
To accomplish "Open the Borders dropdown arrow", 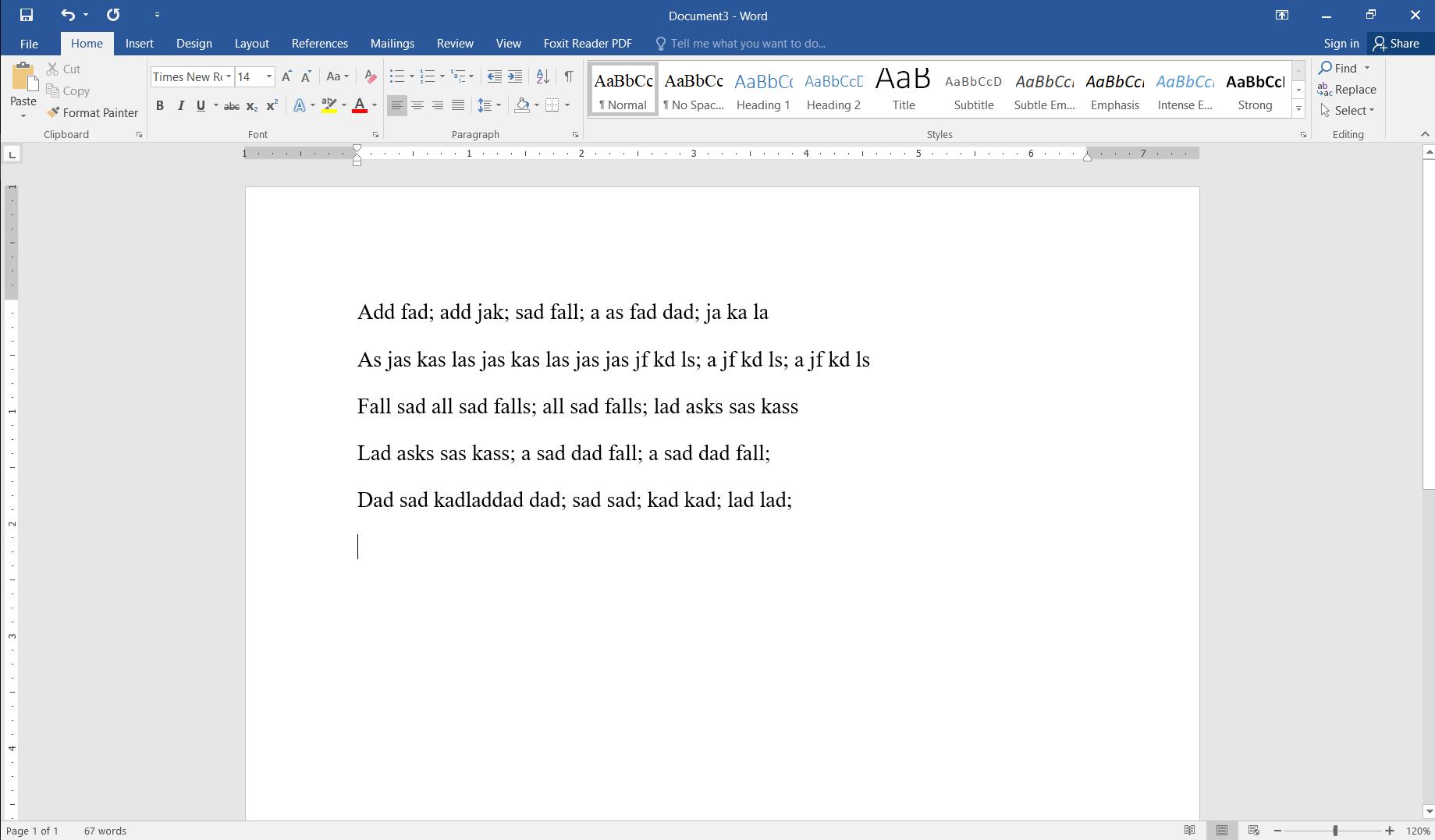I will 567,105.
